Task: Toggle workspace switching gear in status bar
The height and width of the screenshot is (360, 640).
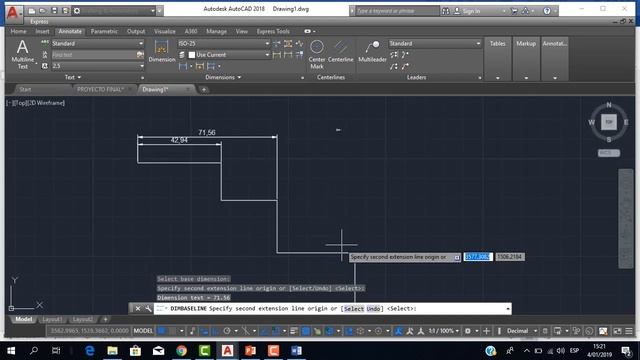Action: [x=467, y=331]
